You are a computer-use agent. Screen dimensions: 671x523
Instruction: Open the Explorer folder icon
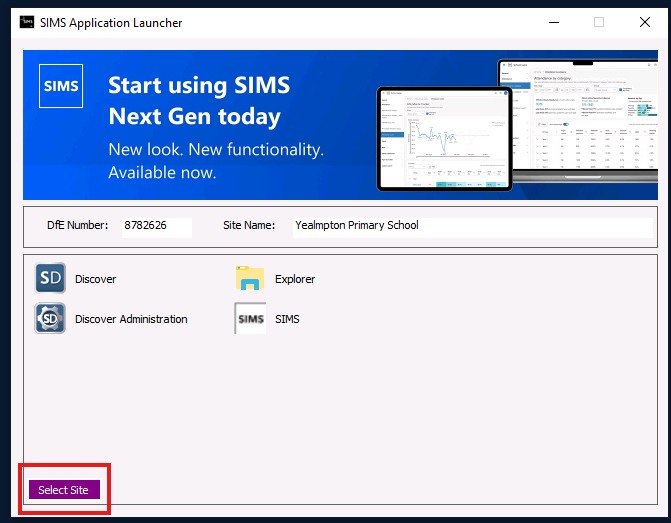250,278
